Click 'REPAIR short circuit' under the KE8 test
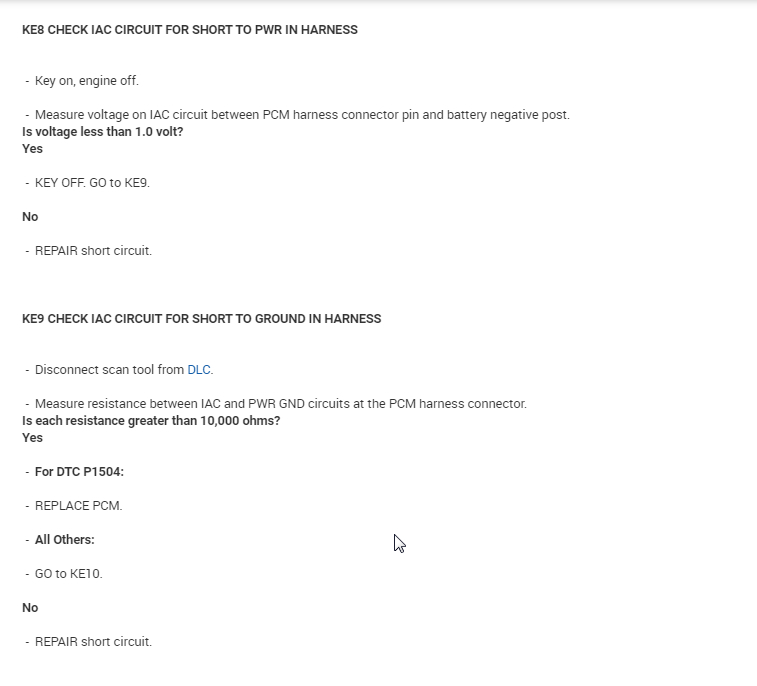This screenshot has height=686, width=757. [93, 251]
